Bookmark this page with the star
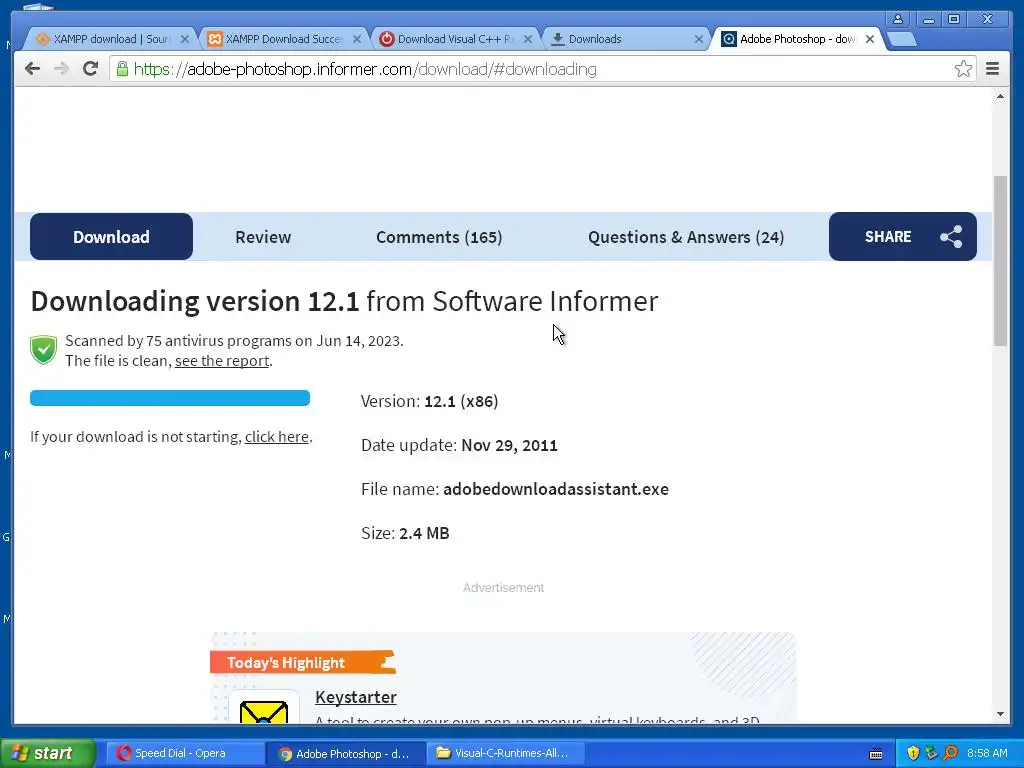The width and height of the screenshot is (1024, 768). 963,69
